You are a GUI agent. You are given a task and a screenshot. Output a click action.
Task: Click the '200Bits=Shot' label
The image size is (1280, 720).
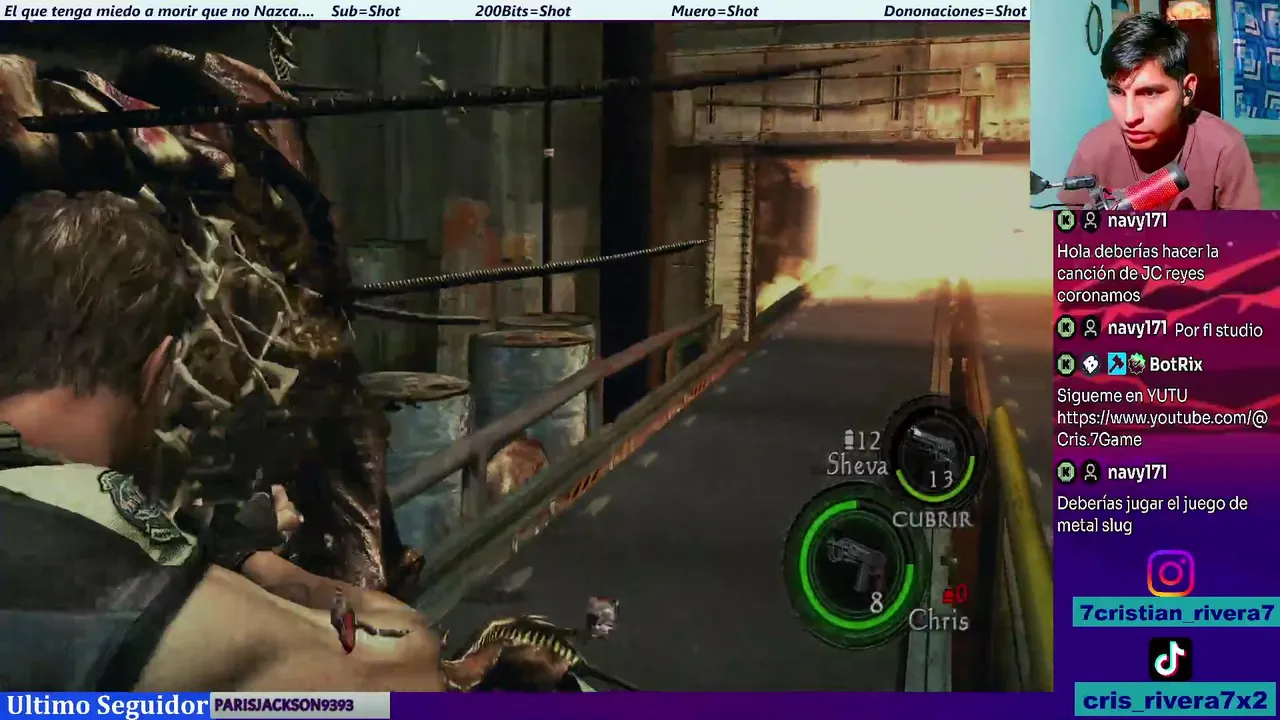[523, 11]
